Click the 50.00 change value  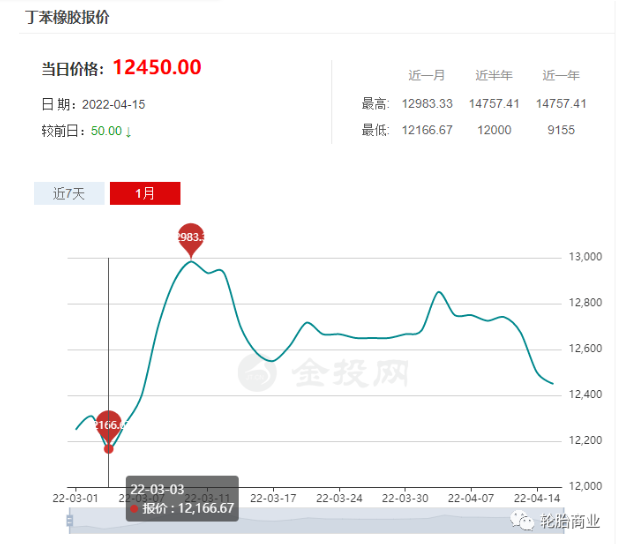click(106, 131)
